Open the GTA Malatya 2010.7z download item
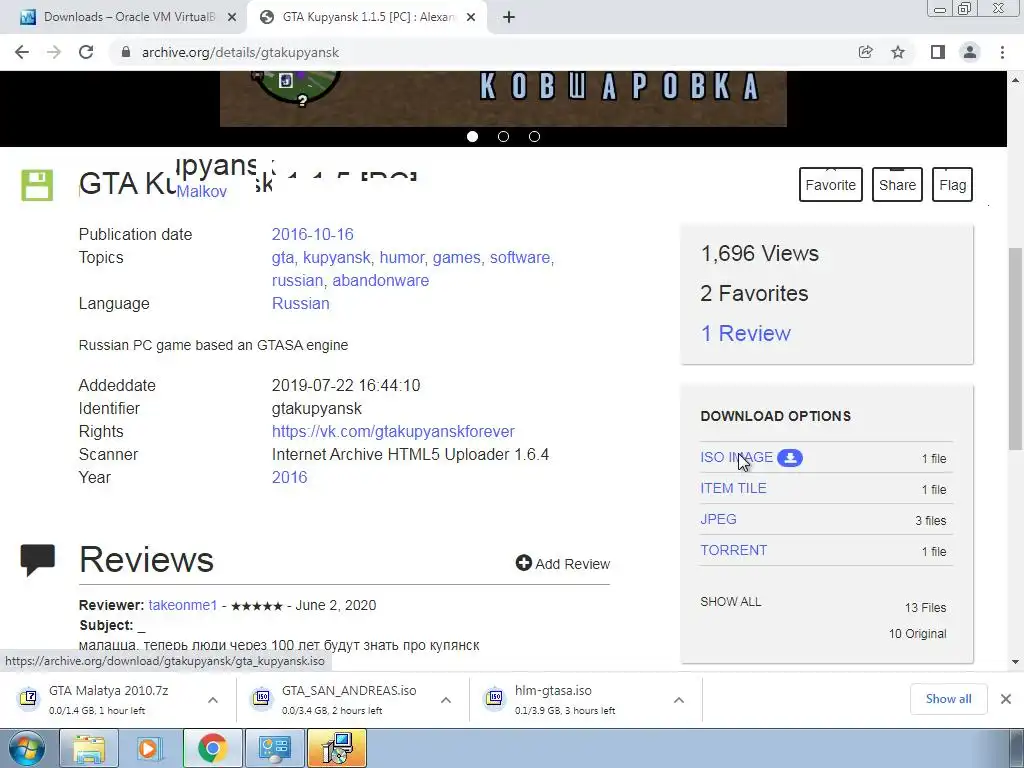 [x=108, y=699]
